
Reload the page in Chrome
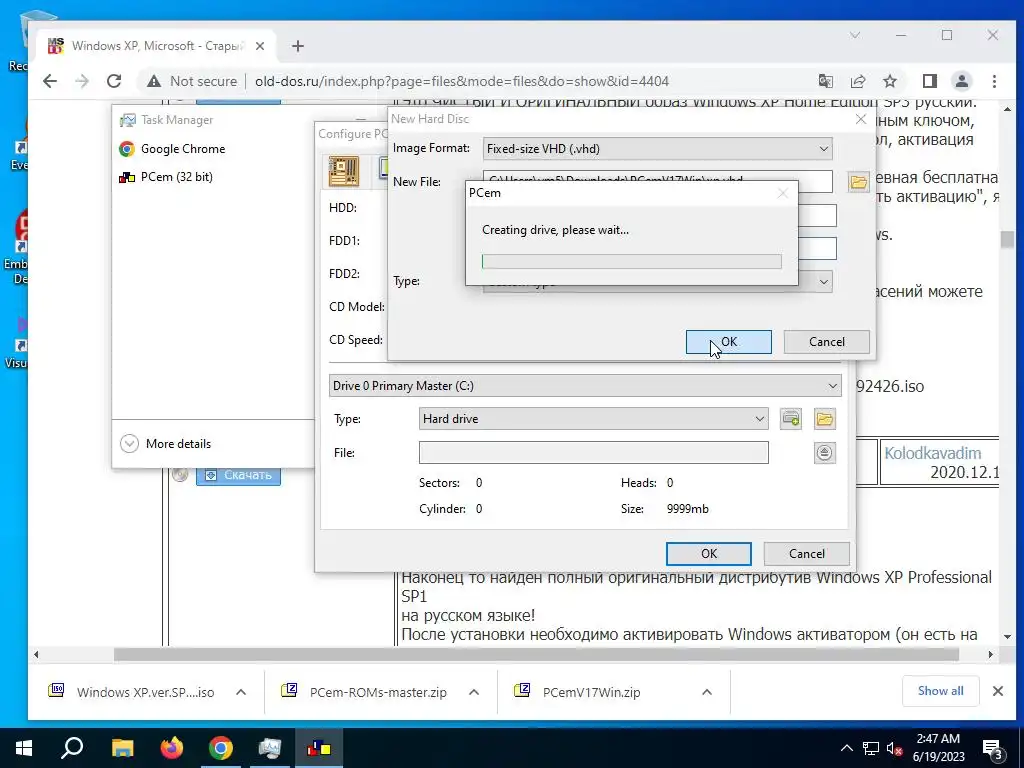tap(114, 81)
